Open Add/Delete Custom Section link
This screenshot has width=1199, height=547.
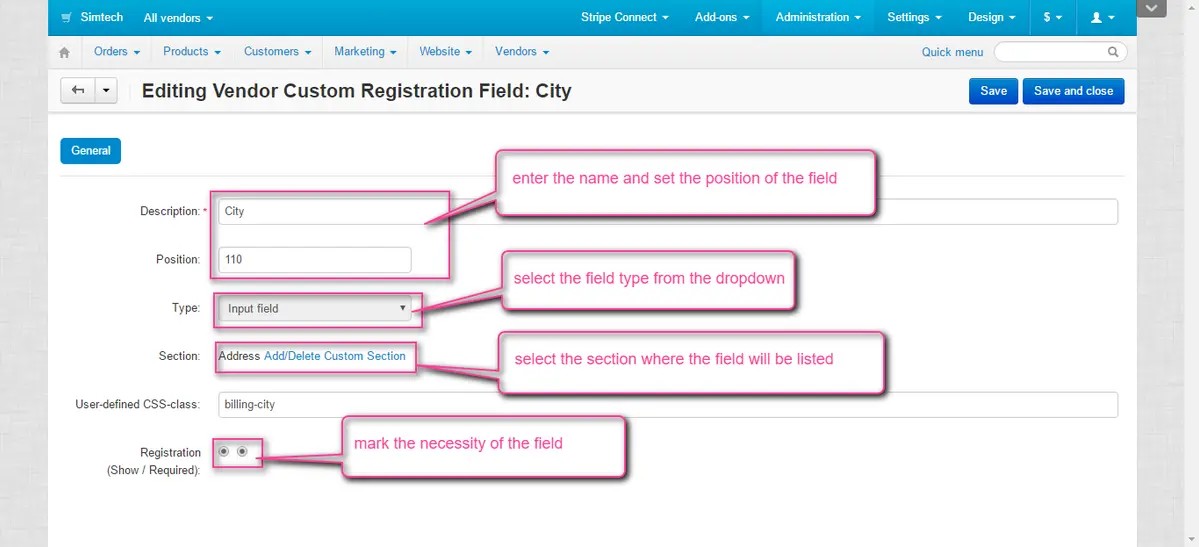(335, 356)
